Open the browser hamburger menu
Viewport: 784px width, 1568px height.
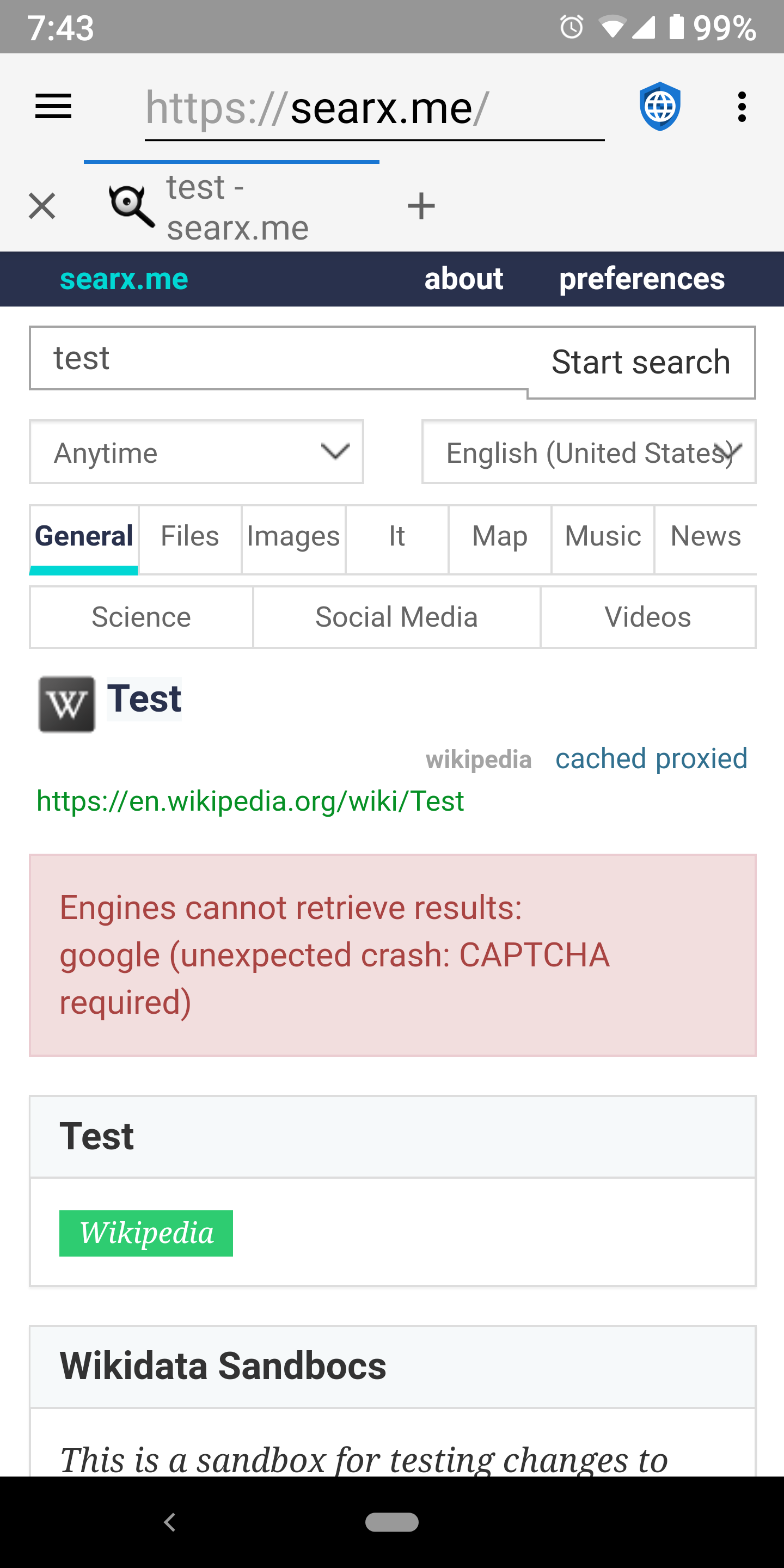click(x=53, y=106)
